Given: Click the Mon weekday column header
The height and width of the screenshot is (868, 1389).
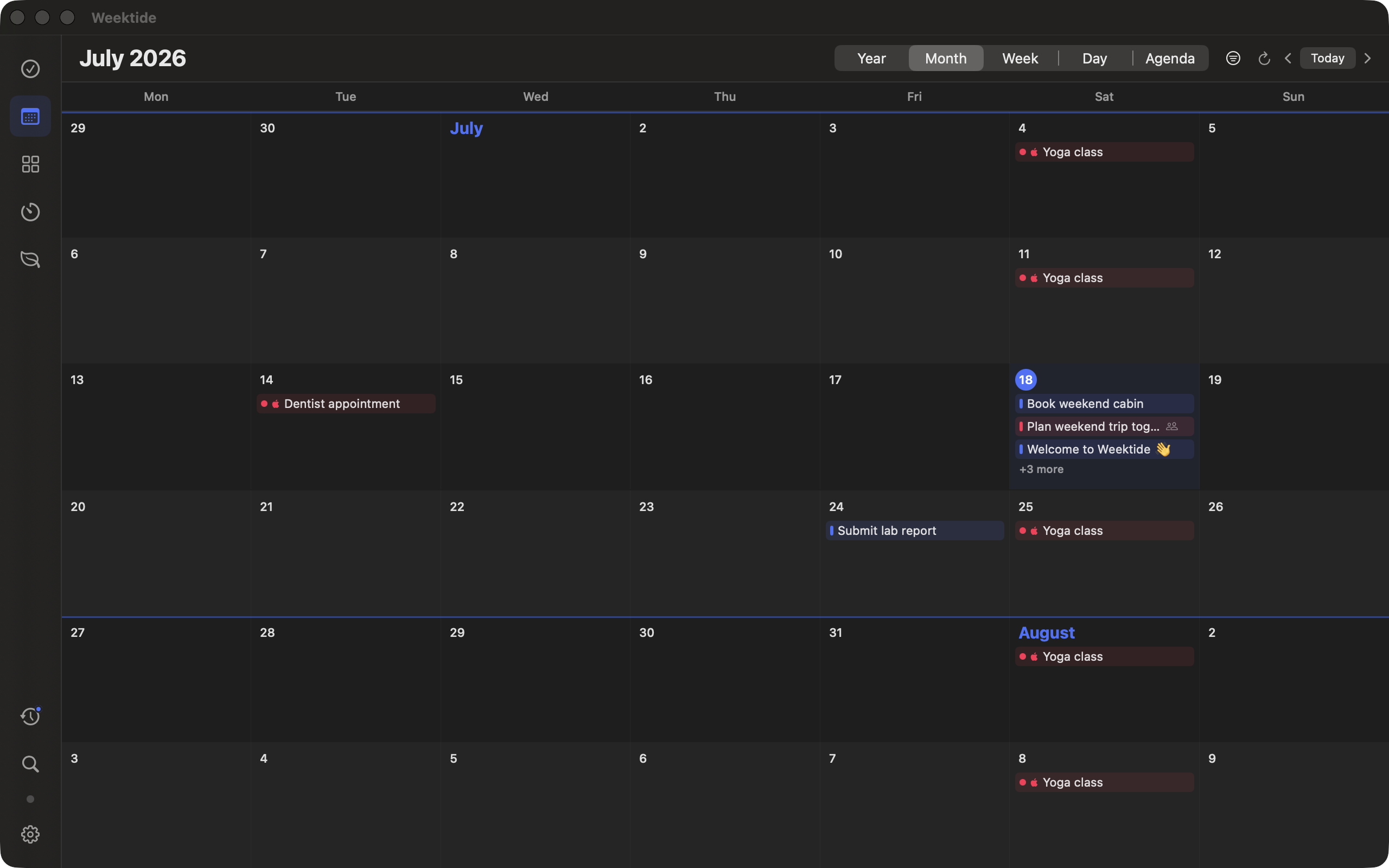Looking at the screenshot, I should (156, 97).
